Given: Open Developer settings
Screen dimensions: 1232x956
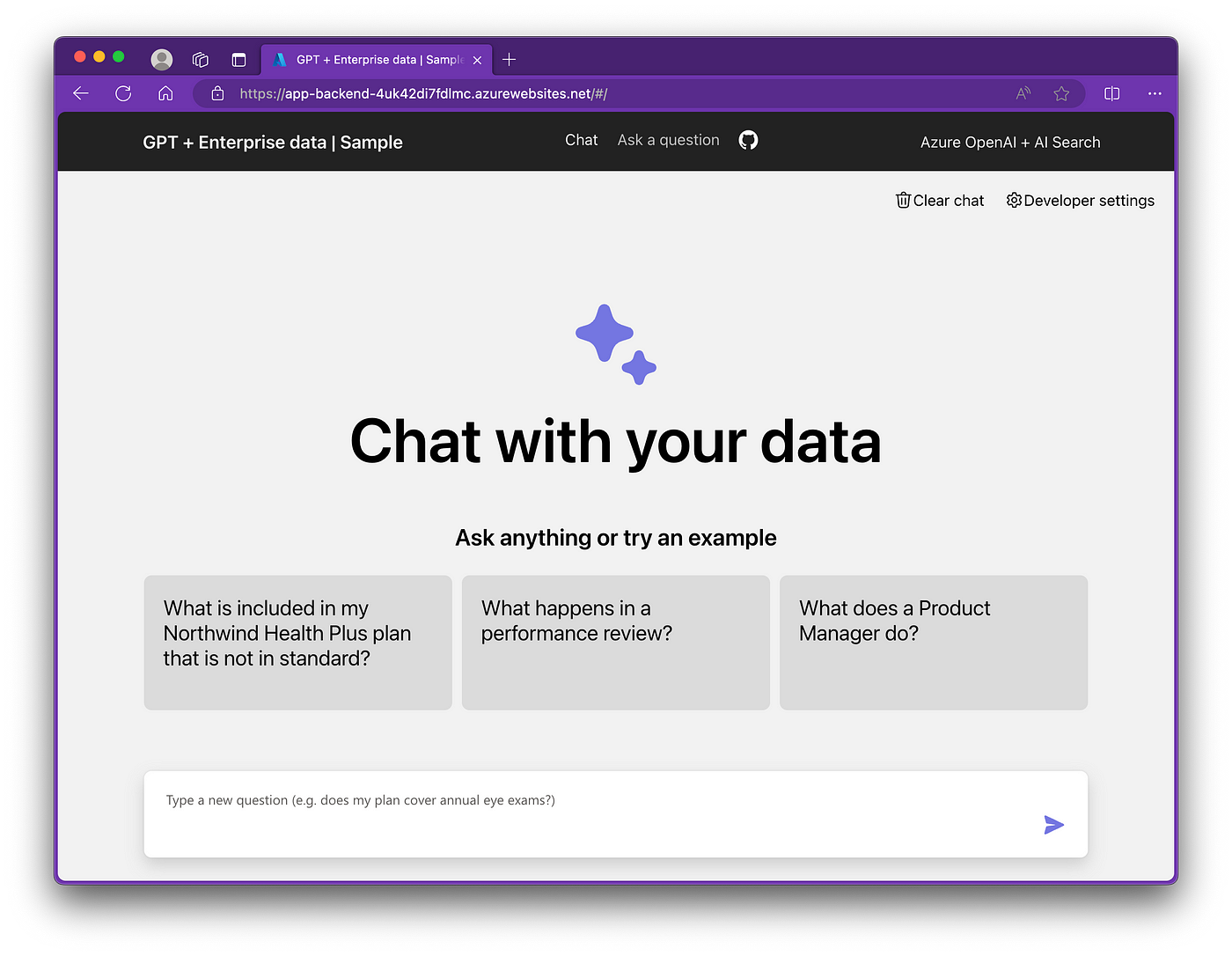Looking at the screenshot, I should (x=1081, y=201).
